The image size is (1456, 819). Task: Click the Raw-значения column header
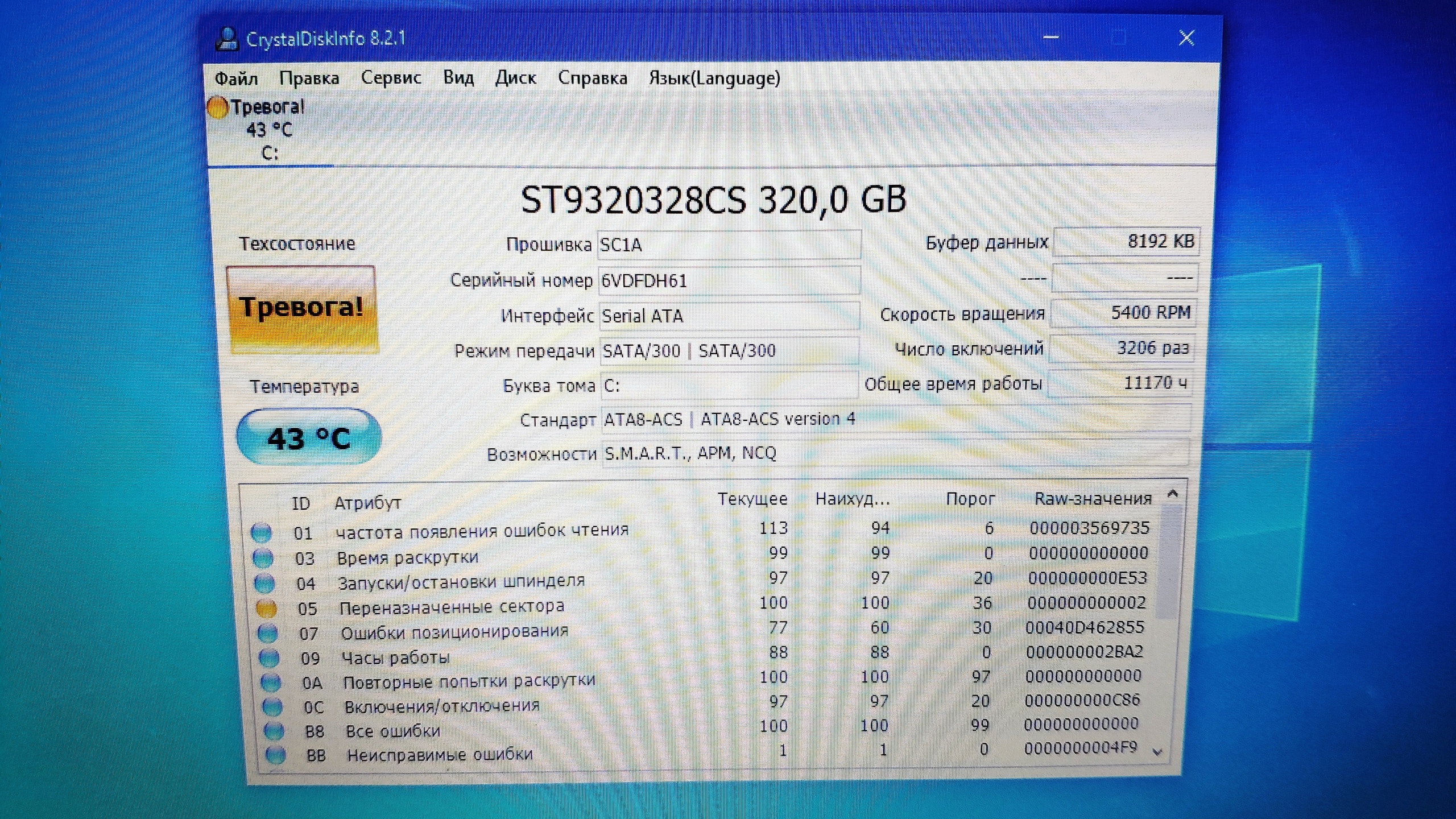[x=1093, y=499]
